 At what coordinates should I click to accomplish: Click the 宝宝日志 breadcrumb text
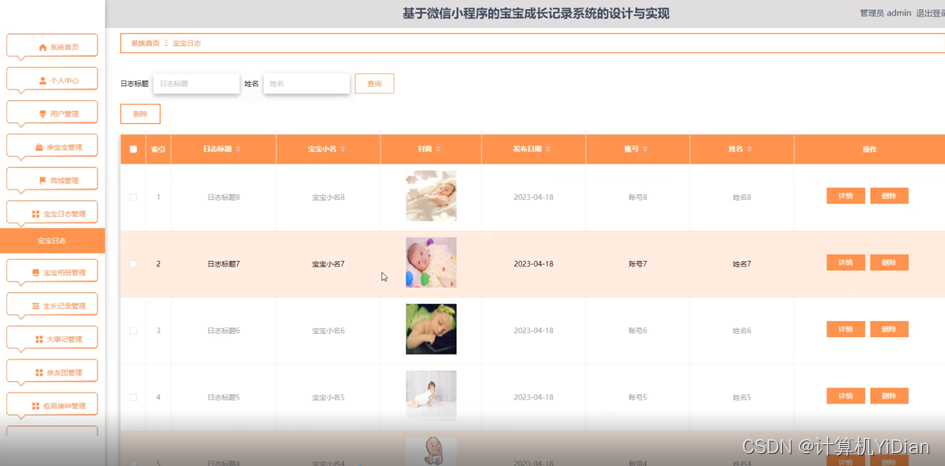coord(187,43)
